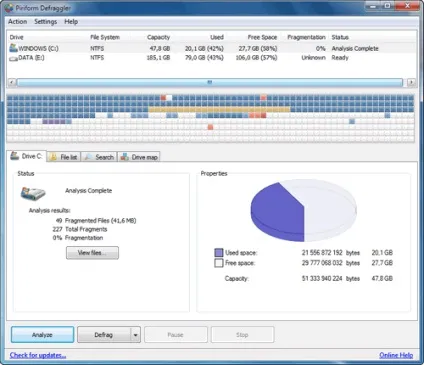424x365 pixels.
Task: Click the "185,1 GB" capacity cell
Action: click(x=158, y=58)
